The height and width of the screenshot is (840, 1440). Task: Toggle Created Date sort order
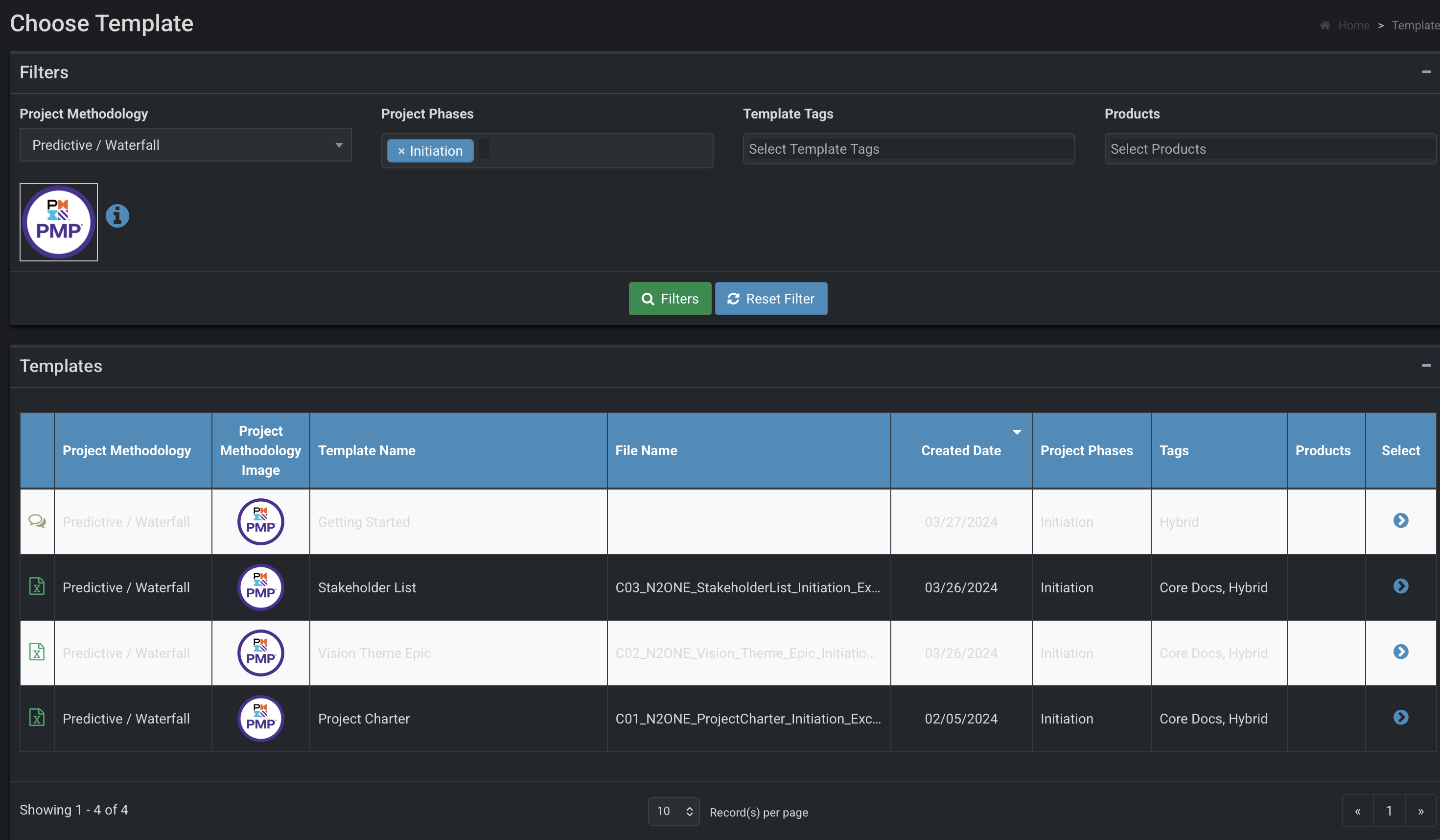(961, 450)
